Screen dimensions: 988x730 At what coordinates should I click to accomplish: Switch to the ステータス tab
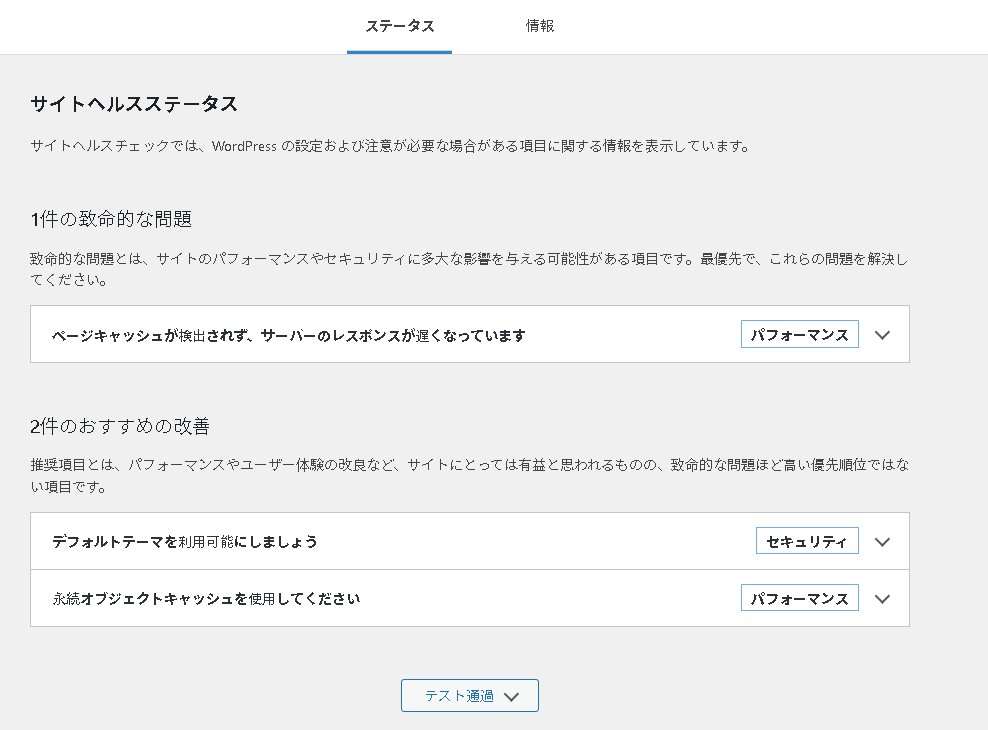399,27
